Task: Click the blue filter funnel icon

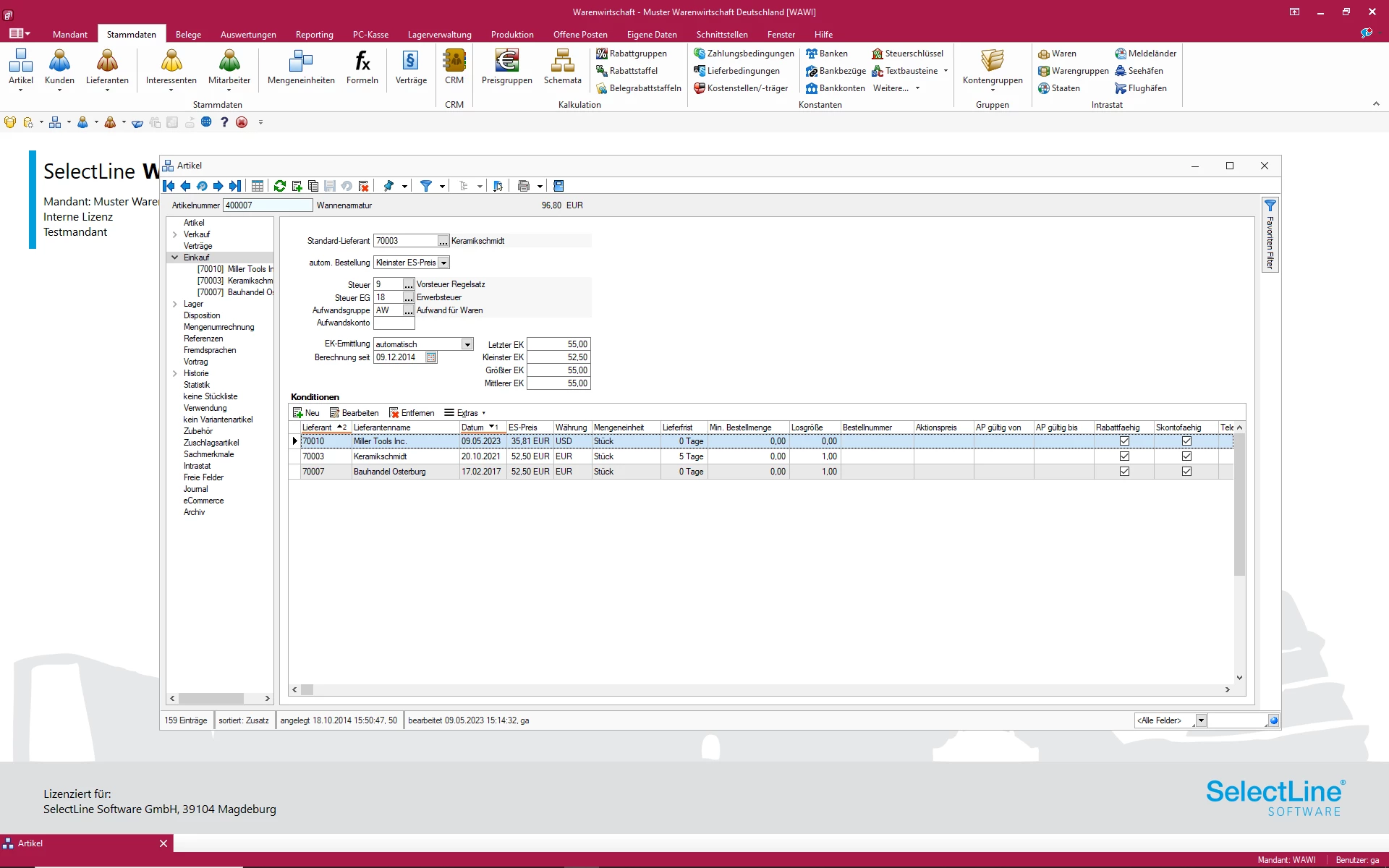Action: [426, 186]
